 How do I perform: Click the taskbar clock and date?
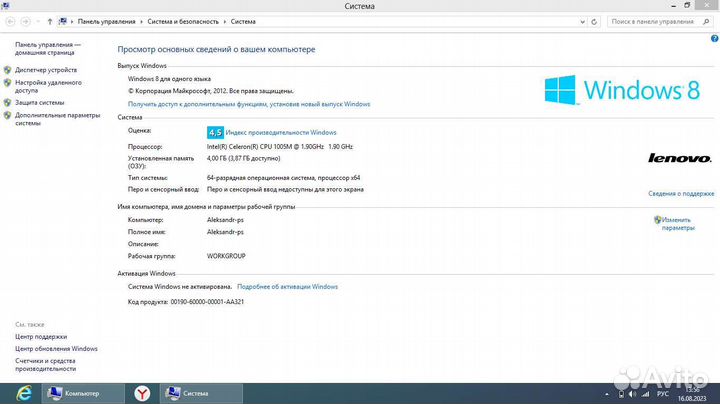(692, 394)
